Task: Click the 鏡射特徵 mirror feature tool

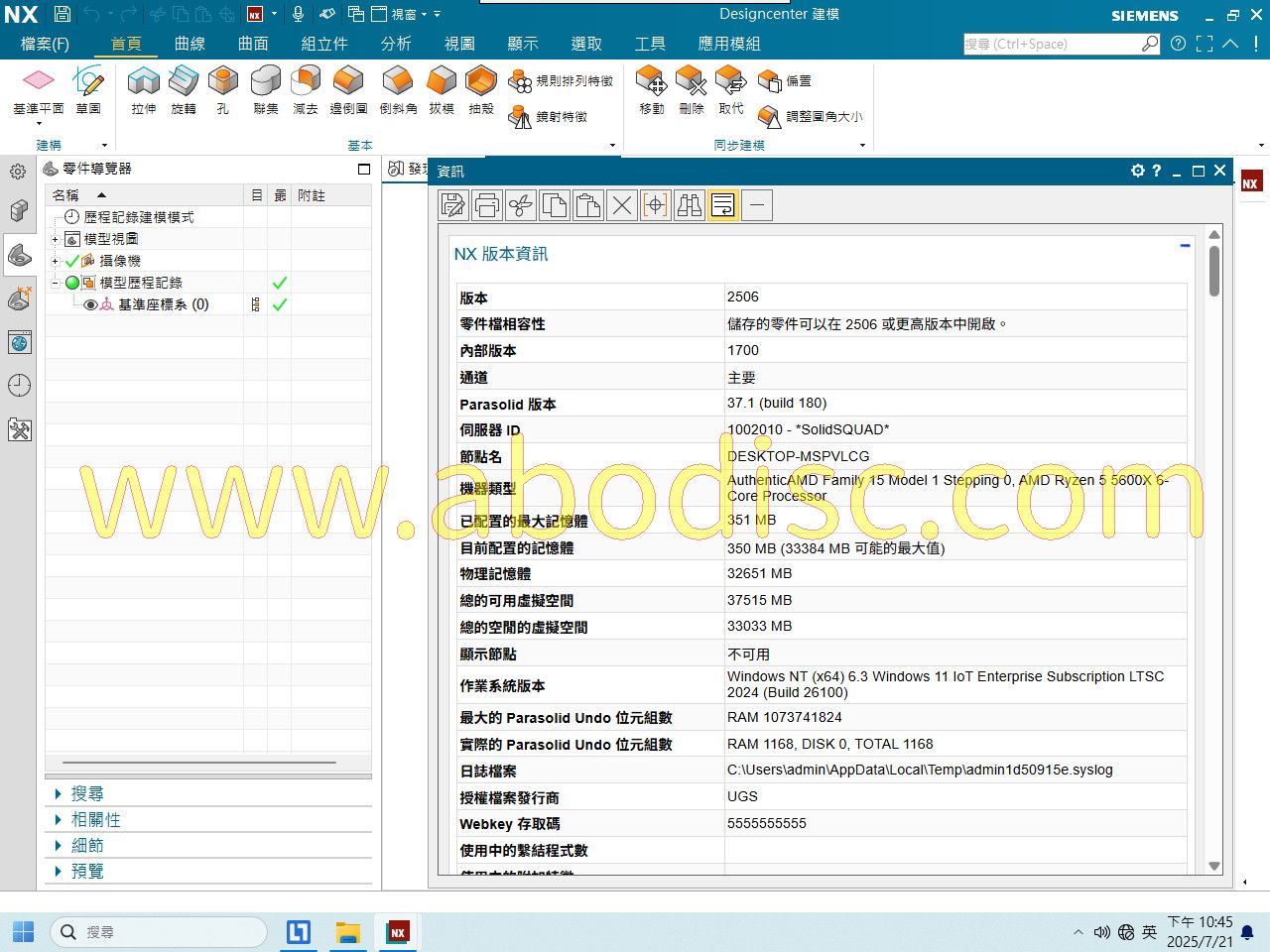Action: 549,117
